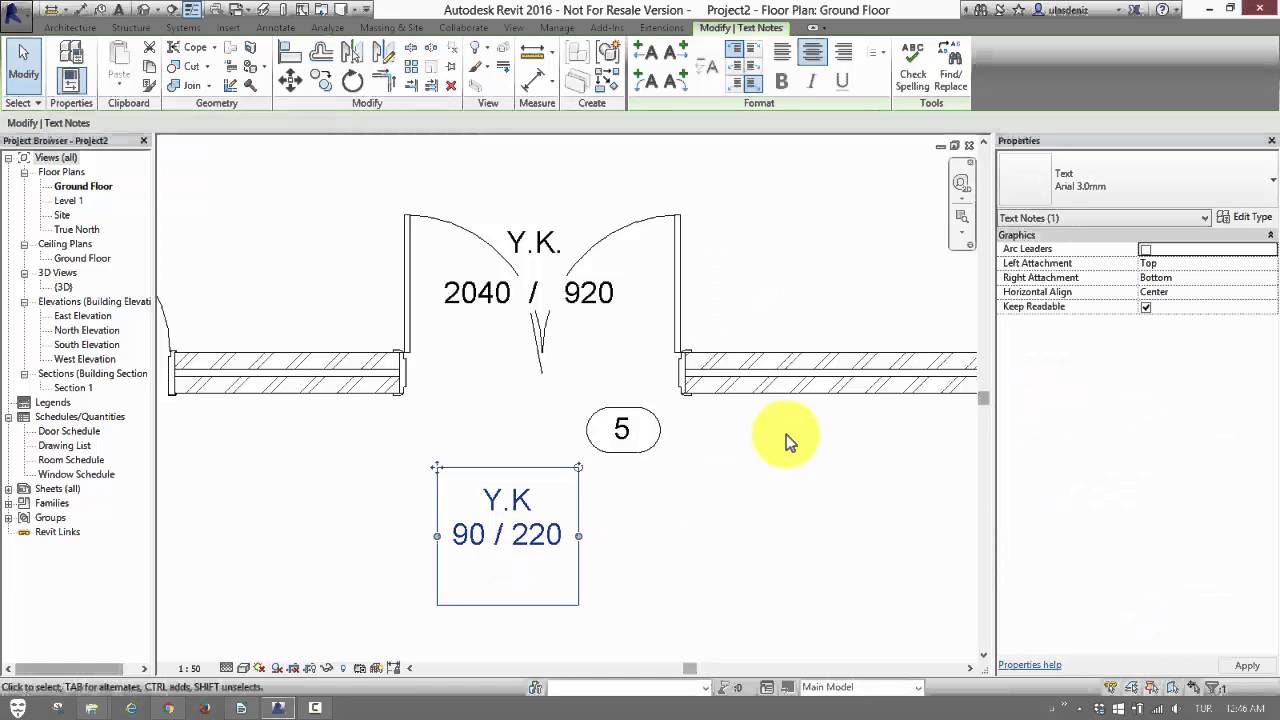Check the Arc Leaders checkbox
Image resolution: width=1280 pixels, height=720 pixels.
click(x=1146, y=249)
